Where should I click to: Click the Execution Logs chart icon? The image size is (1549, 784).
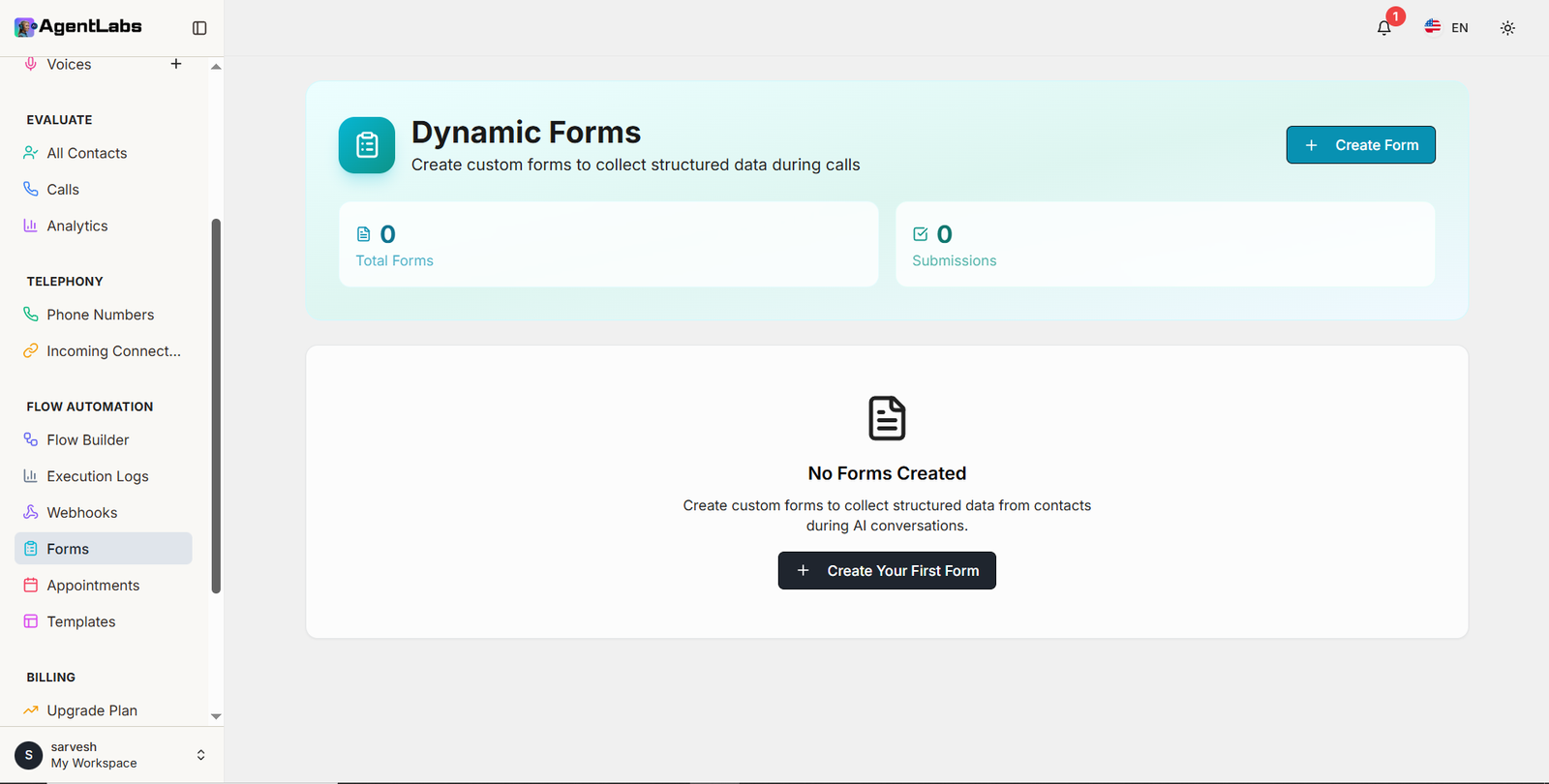pyautogui.click(x=31, y=476)
